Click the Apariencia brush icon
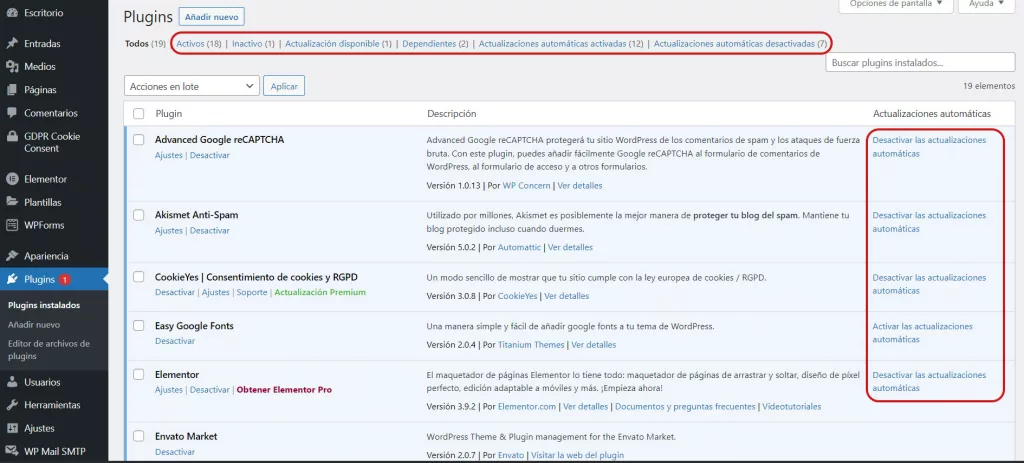The height and width of the screenshot is (463, 1024). pos(11,256)
